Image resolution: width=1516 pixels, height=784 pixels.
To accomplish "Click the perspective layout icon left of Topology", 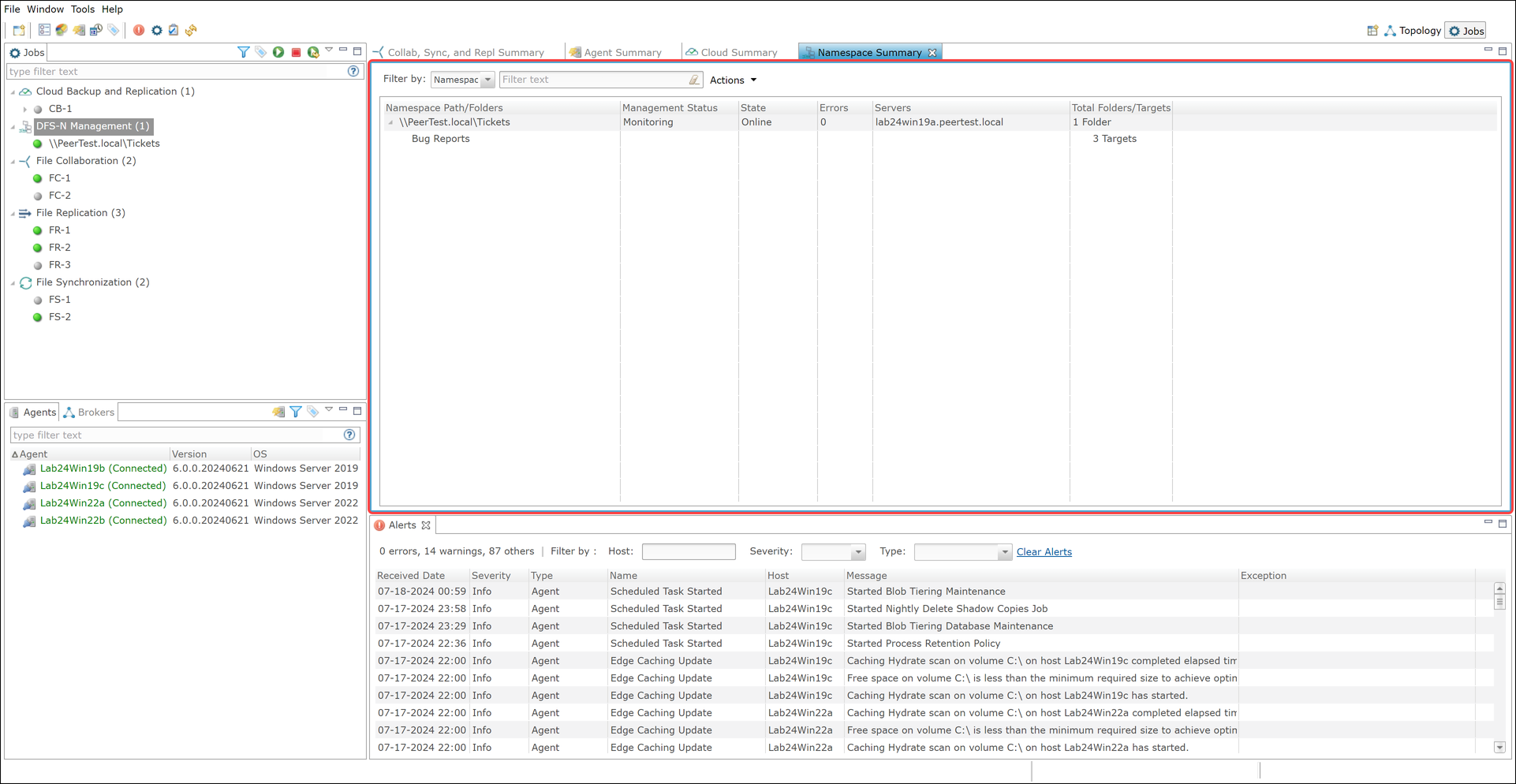I will tap(1372, 31).
